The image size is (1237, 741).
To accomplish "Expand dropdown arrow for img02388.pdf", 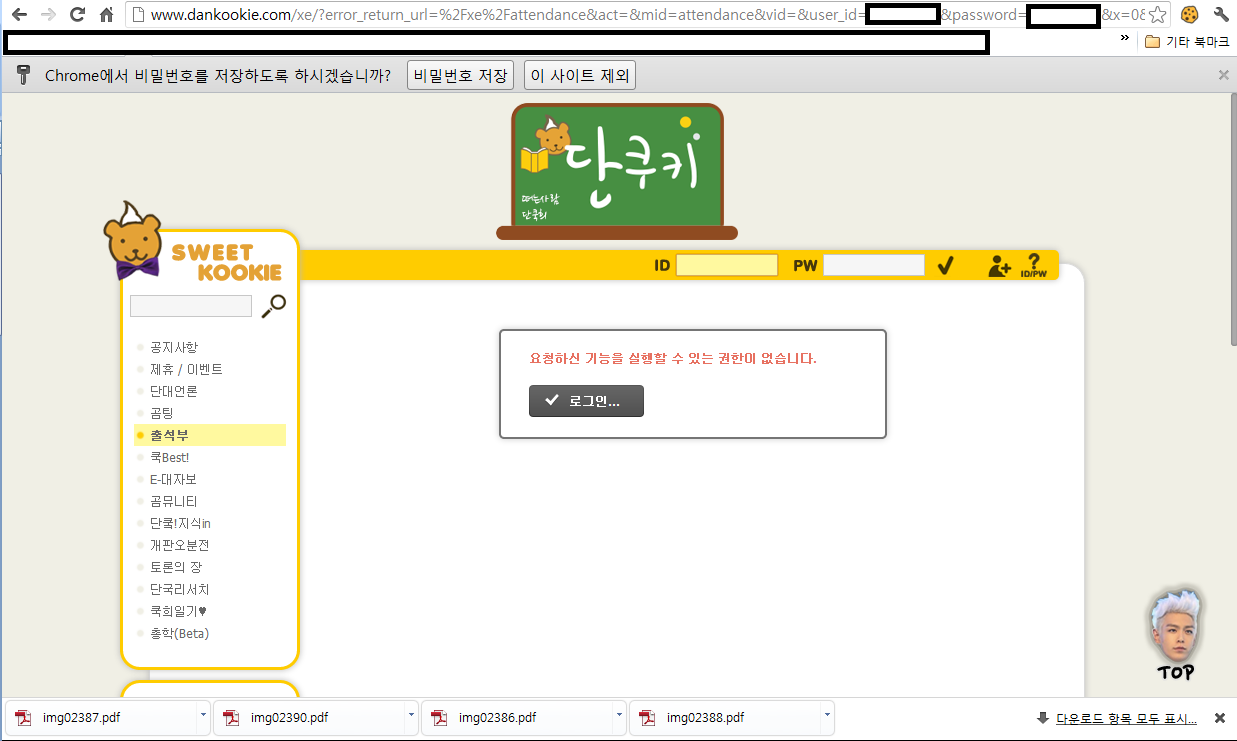I will [x=827, y=717].
